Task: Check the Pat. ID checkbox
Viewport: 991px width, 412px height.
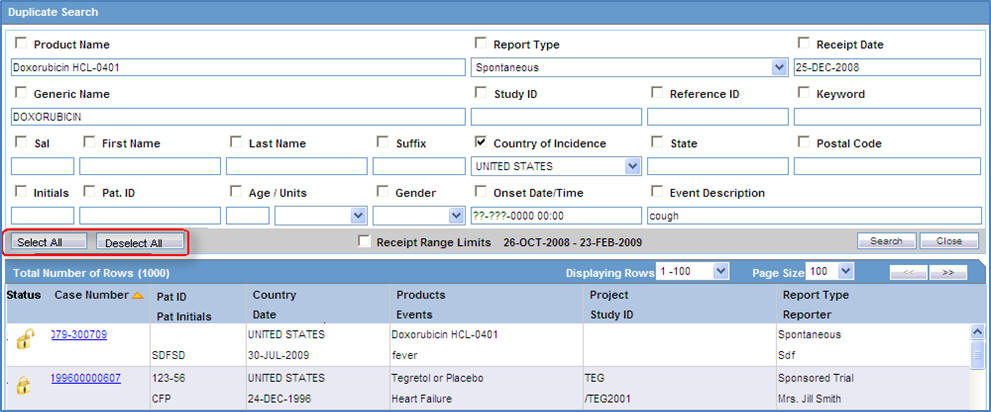Action: pyautogui.click(x=89, y=191)
